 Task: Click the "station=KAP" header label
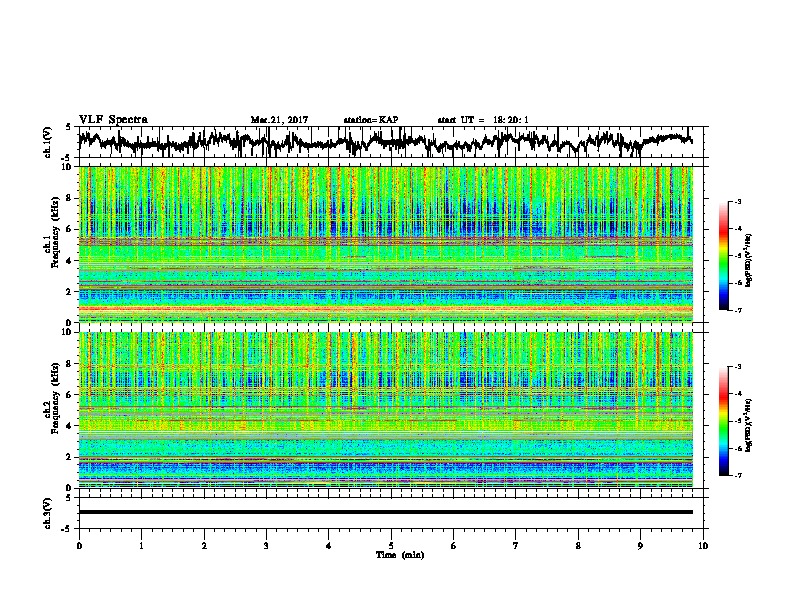(371, 120)
